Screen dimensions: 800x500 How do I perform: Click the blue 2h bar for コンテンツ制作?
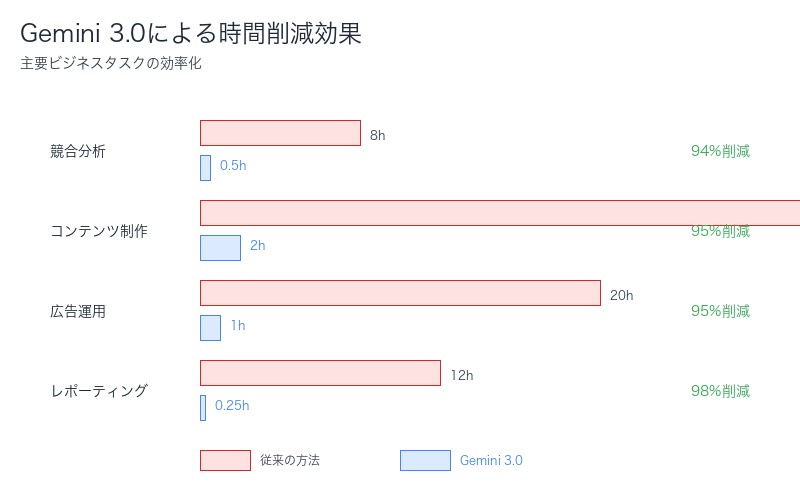pyautogui.click(x=220, y=248)
